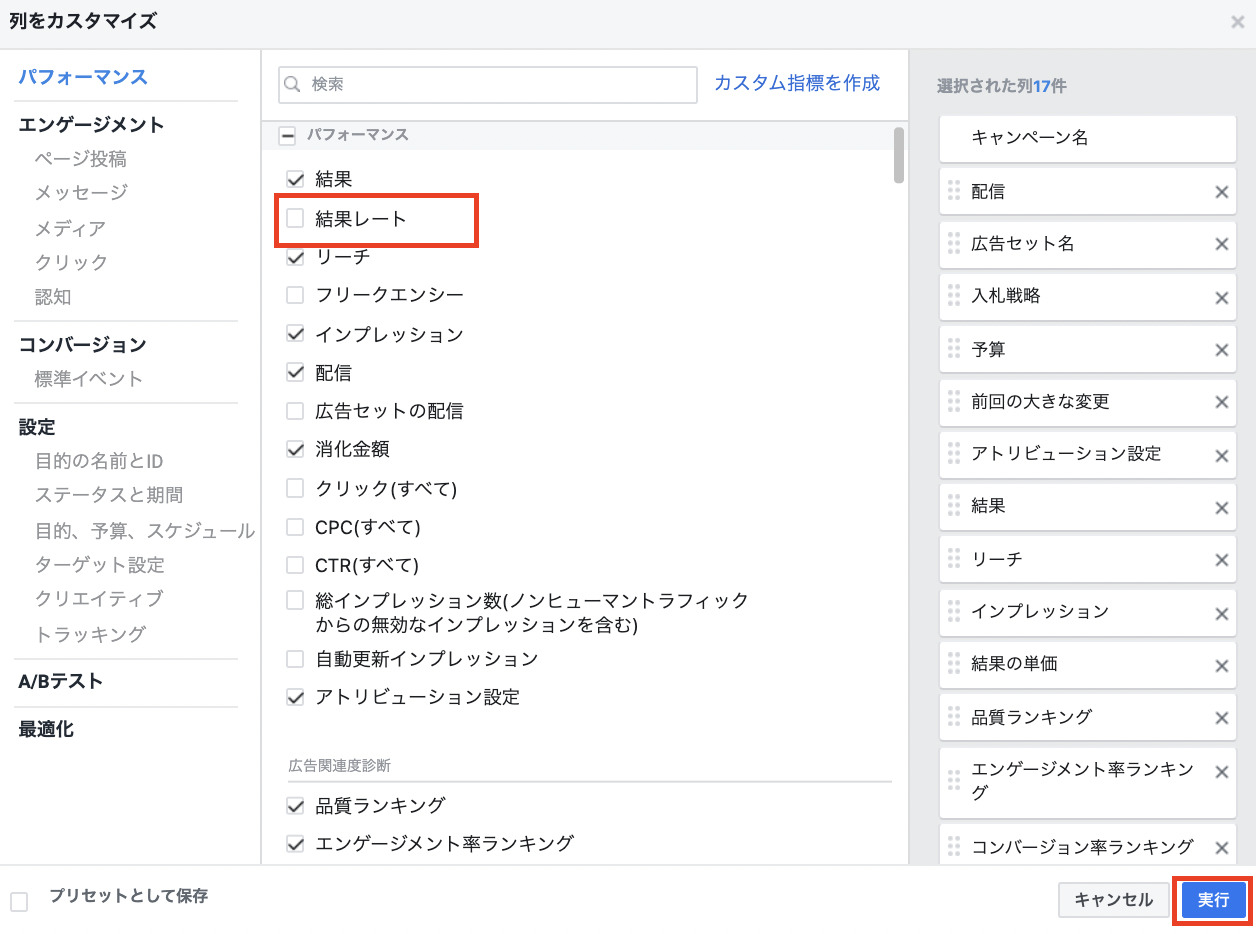1256x934 pixels.
Task: Select コンバージョン category in sidebar
Action: pos(82,345)
